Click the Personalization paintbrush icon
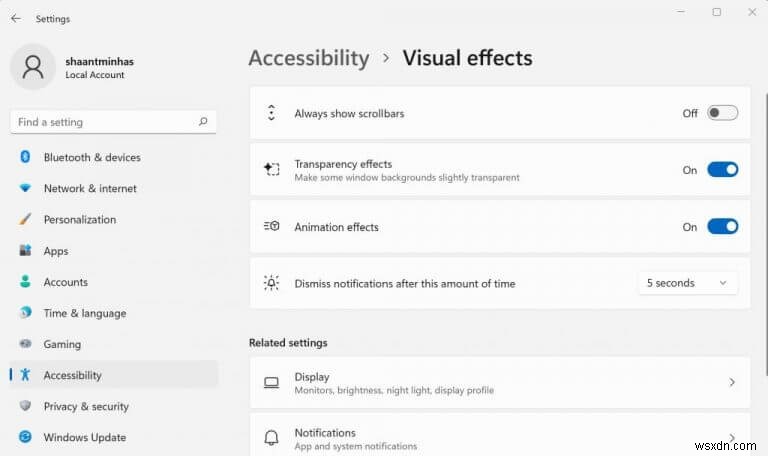 [x=25, y=219]
